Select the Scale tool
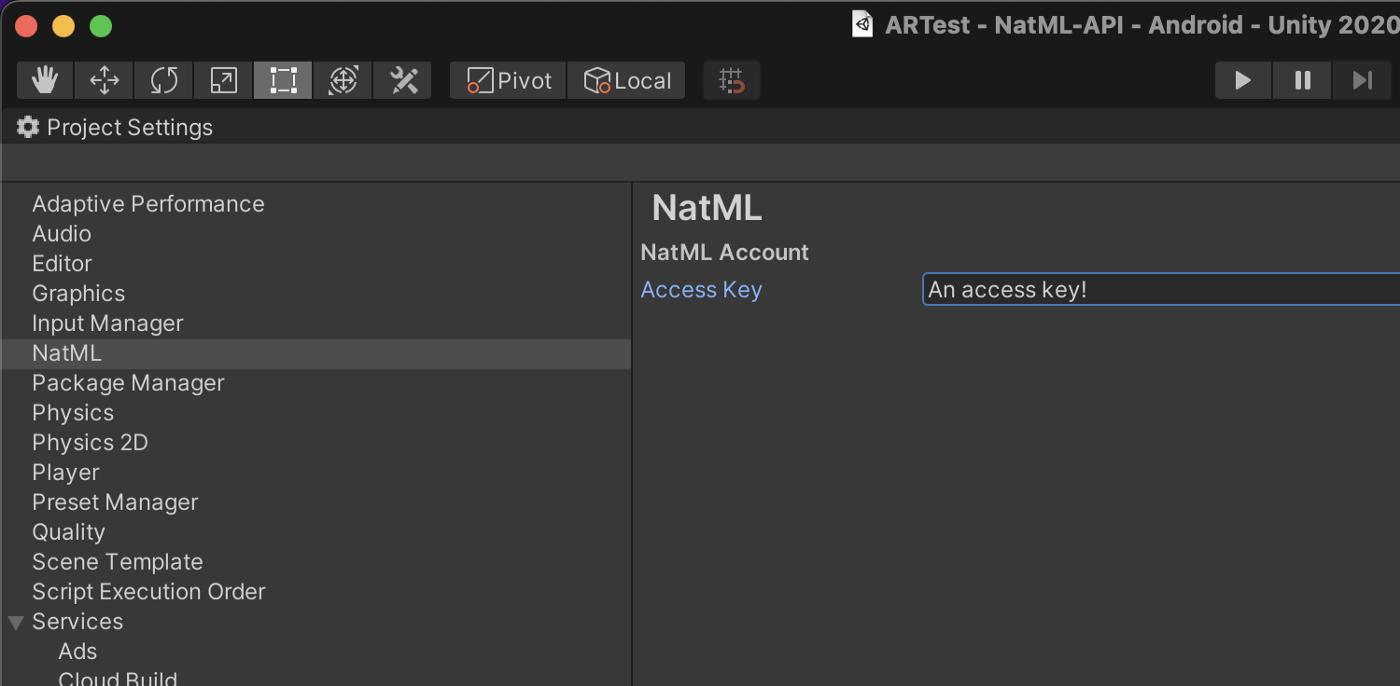Image resolution: width=1400 pixels, height=686 pixels. point(224,80)
